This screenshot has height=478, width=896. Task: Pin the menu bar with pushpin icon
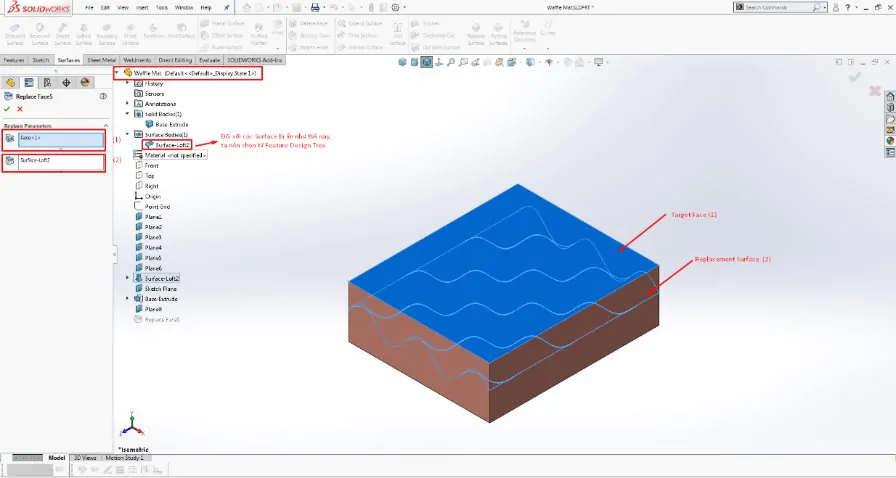[227, 7]
